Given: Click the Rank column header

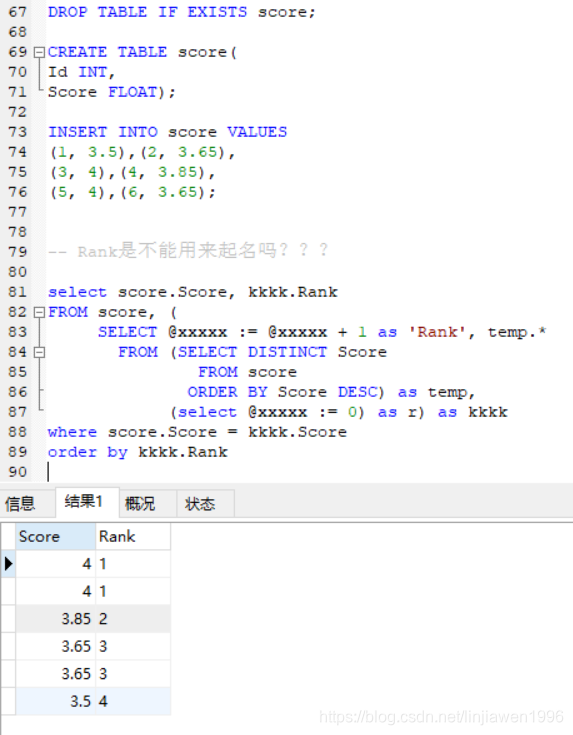Looking at the screenshot, I should (133, 536).
